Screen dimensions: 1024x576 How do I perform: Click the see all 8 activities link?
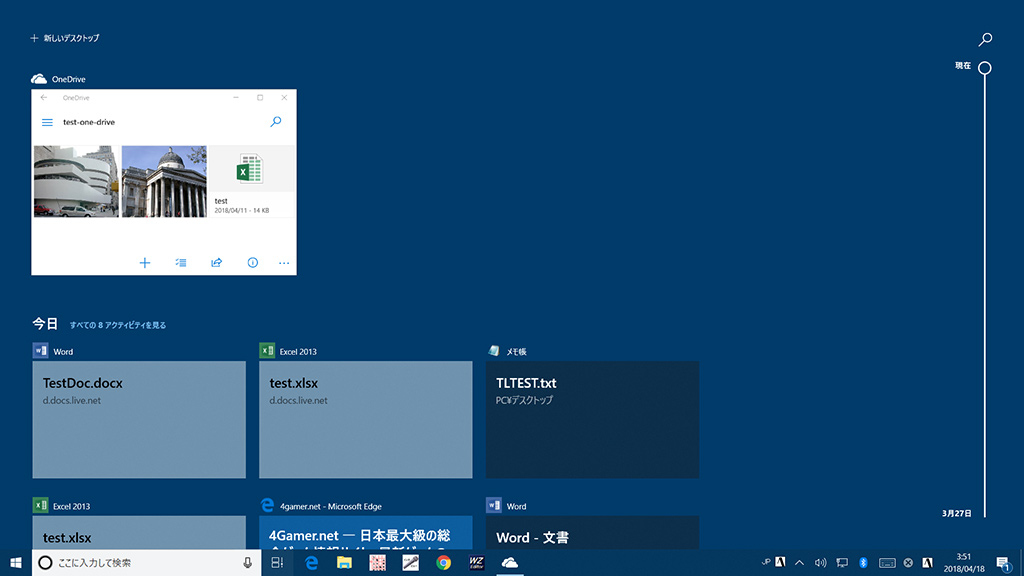tap(118, 325)
